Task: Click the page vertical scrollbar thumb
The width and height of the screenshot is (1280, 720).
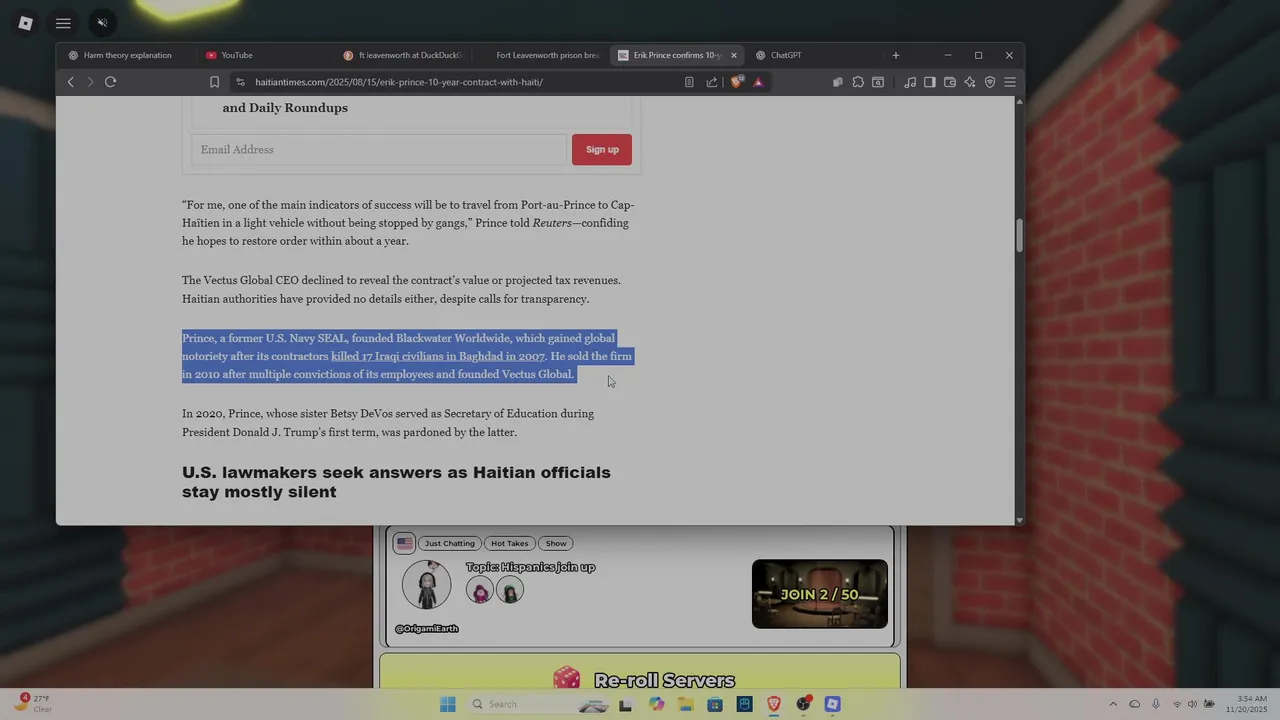Action: [x=1020, y=236]
